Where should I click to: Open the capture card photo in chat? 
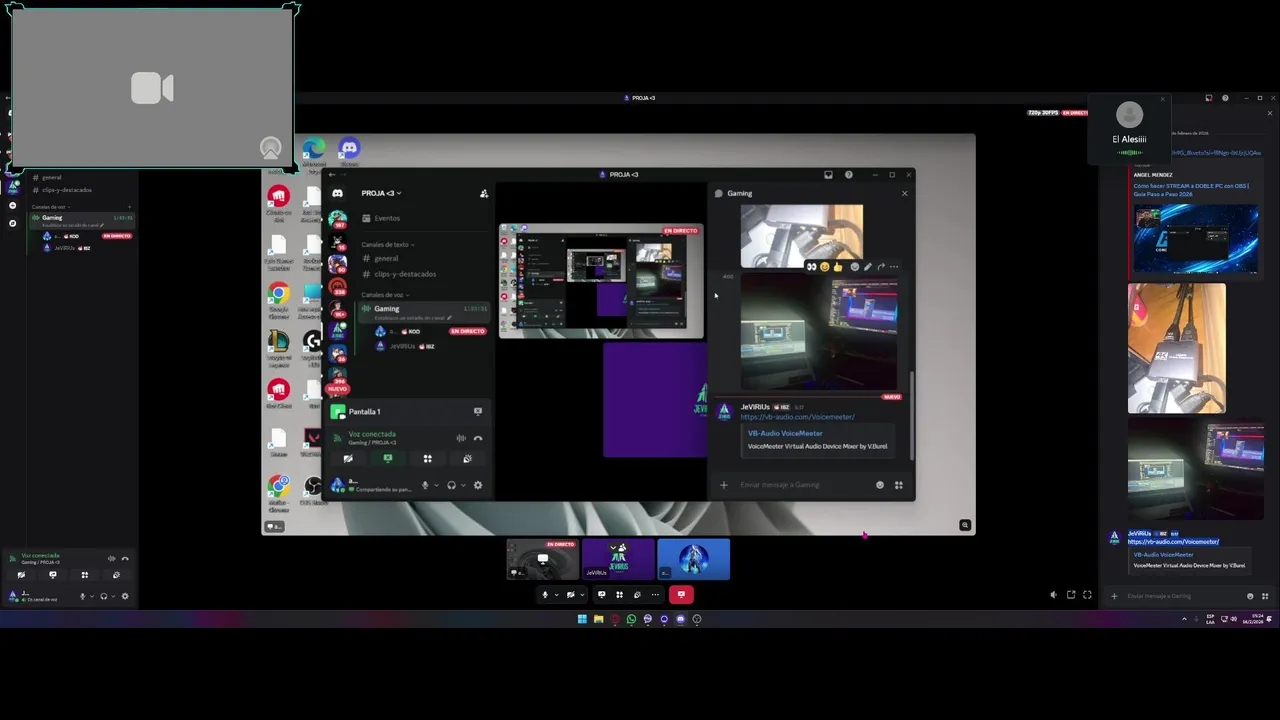click(1176, 348)
